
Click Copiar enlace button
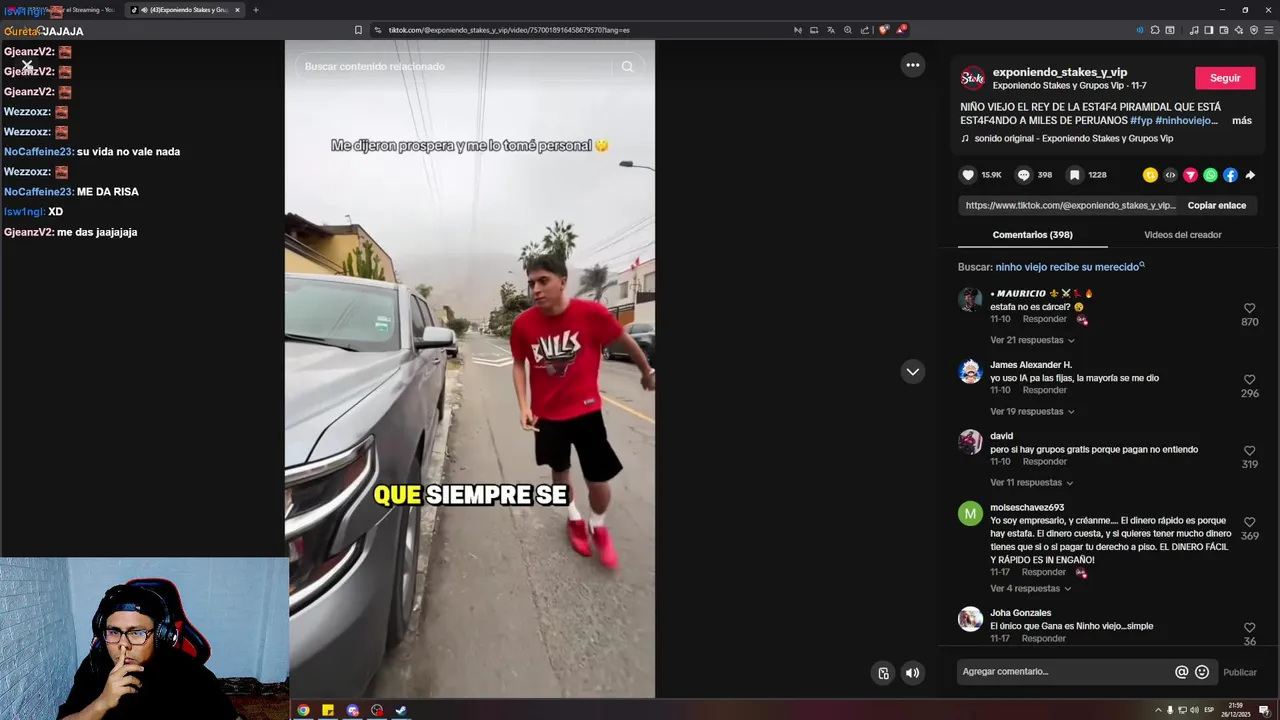1216,205
